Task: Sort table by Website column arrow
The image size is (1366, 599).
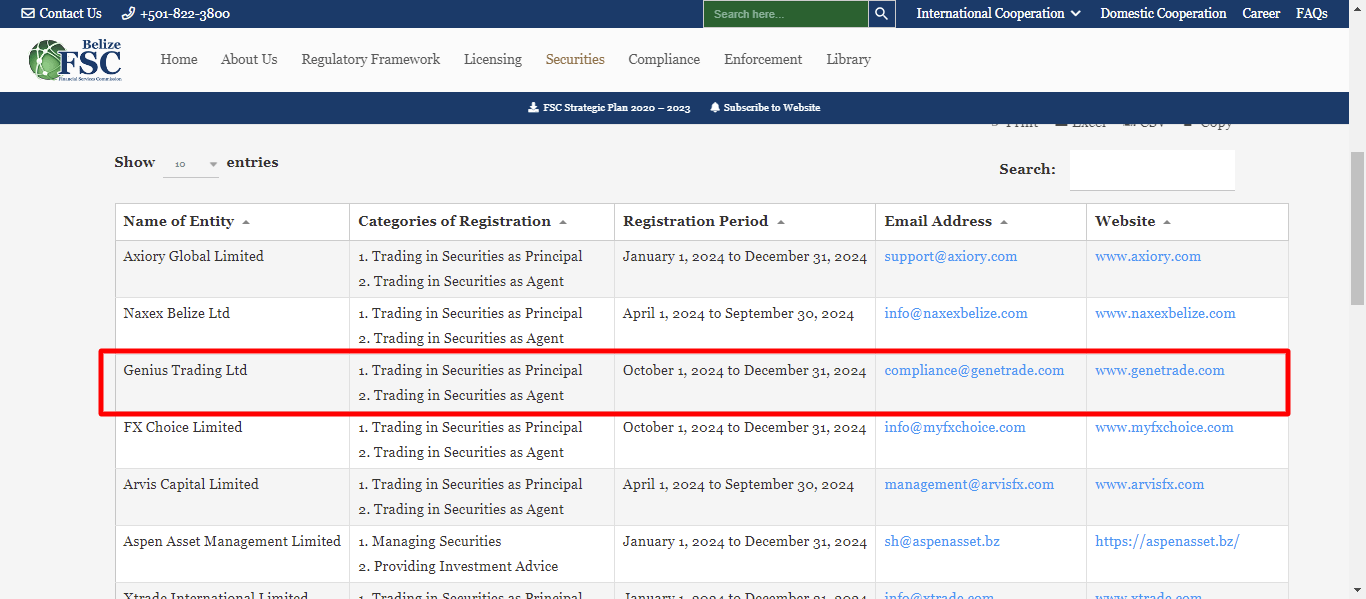Action: click(1167, 222)
